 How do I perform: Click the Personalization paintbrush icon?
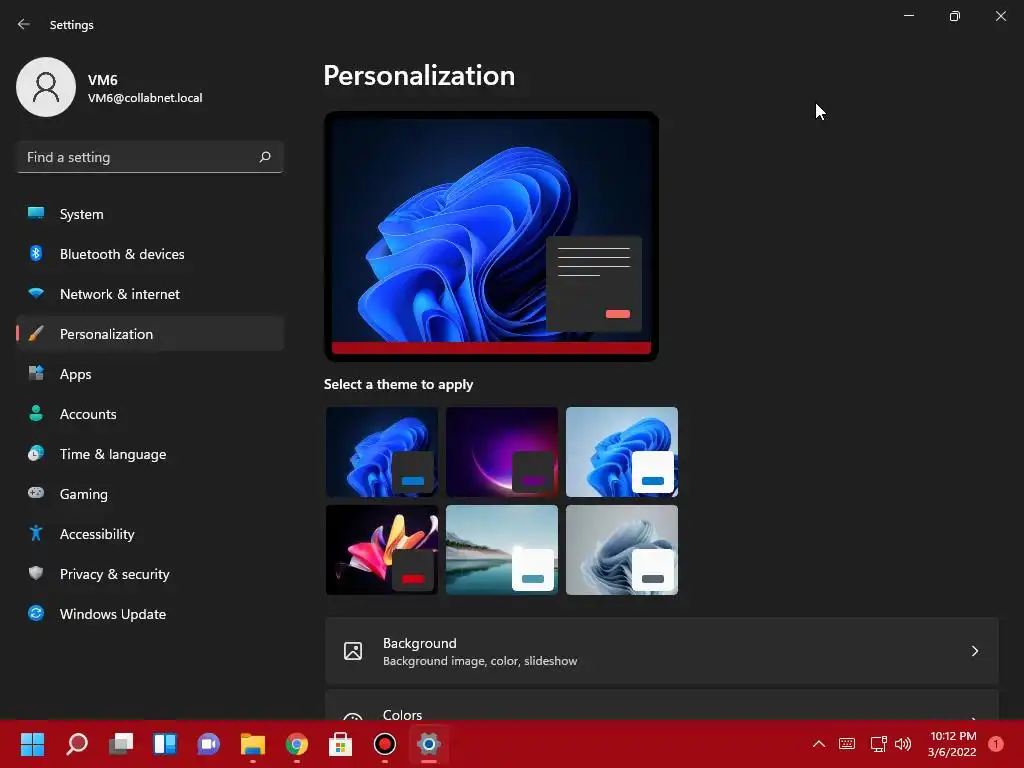point(36,334)
